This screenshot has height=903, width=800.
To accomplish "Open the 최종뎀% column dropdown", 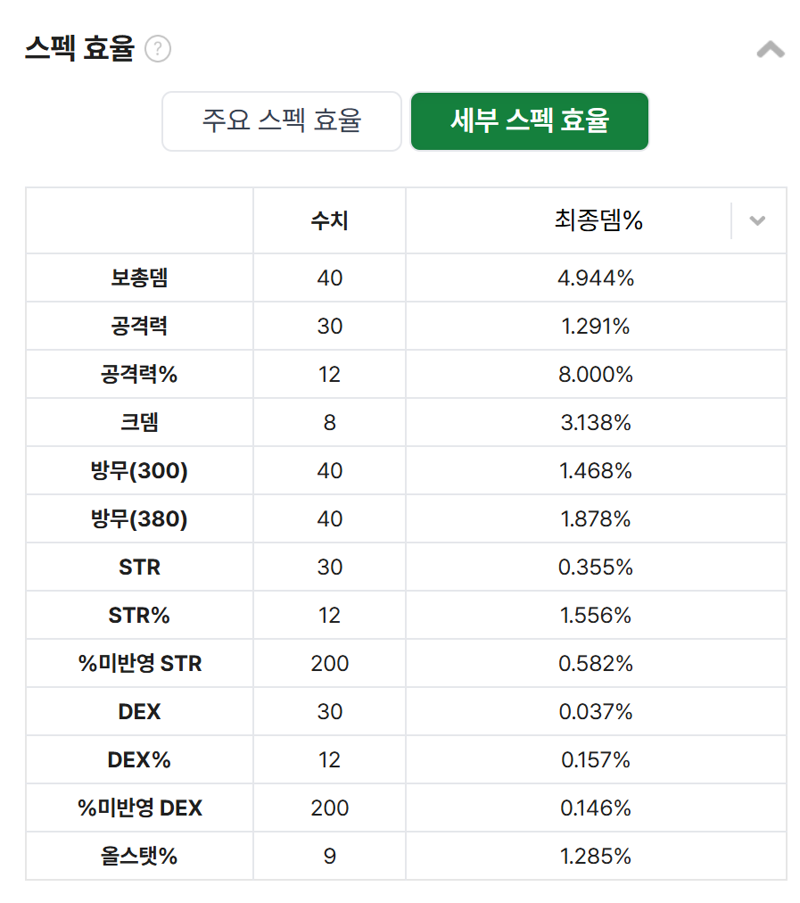I will (757, 220).
